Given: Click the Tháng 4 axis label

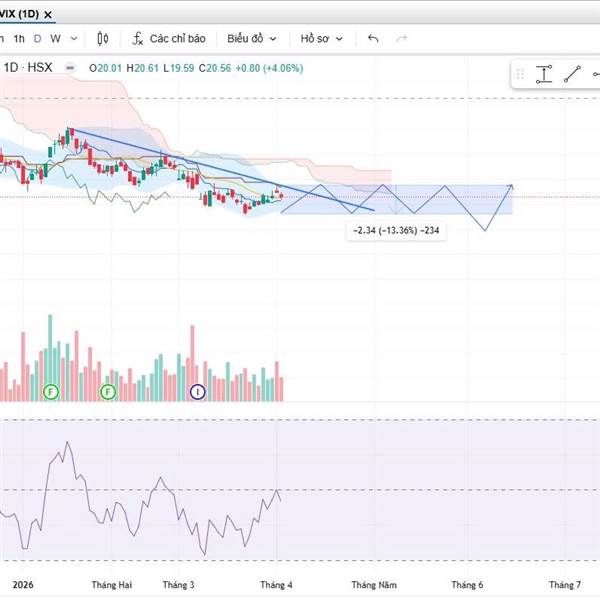Looking at the screenshot, I should click(x=276, y=585).
